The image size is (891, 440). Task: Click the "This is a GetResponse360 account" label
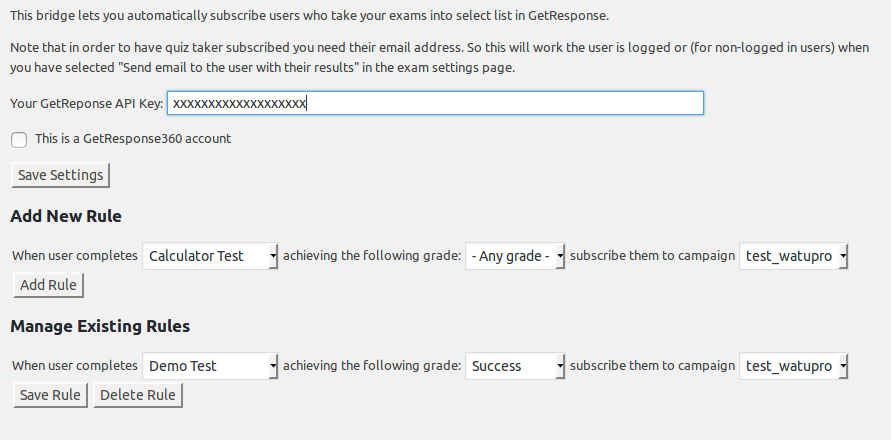(x=133, y=139)
